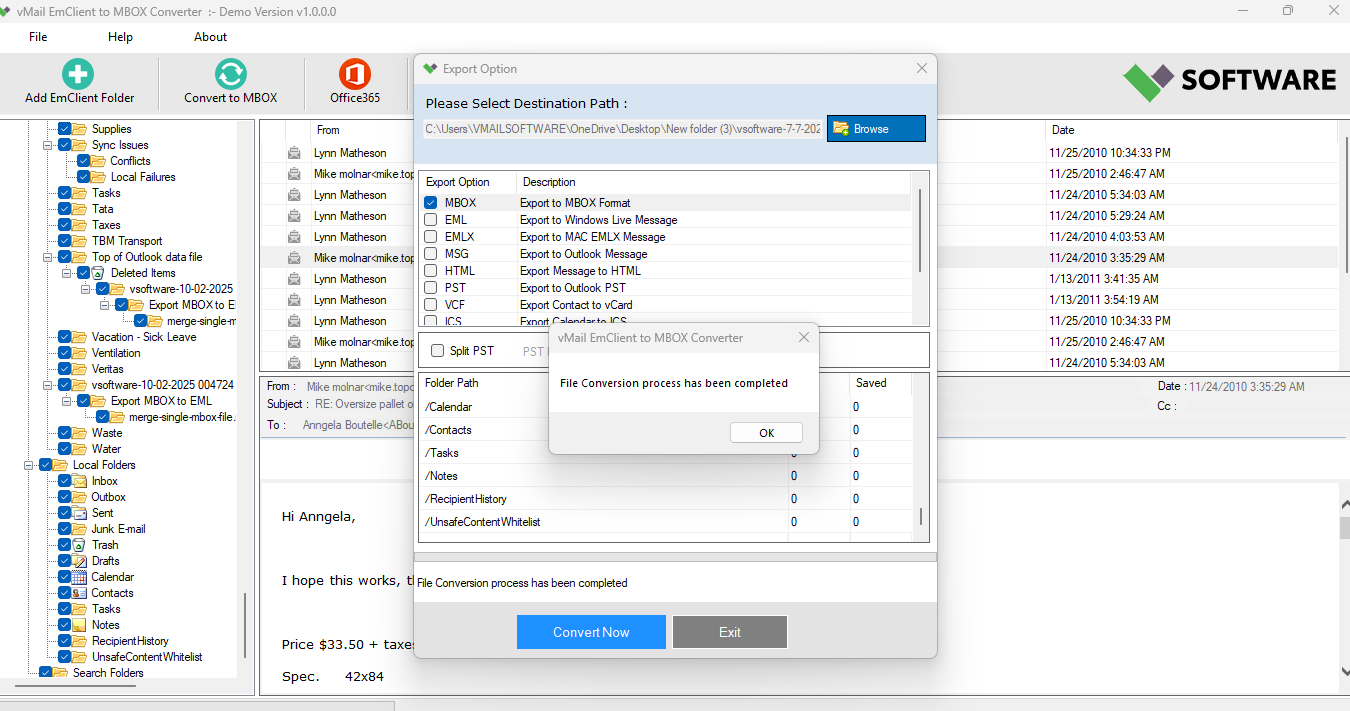Click the UnsafeContentWhitelist folder icon
The image size is (1350, 711).
click(x=79, y=657)
